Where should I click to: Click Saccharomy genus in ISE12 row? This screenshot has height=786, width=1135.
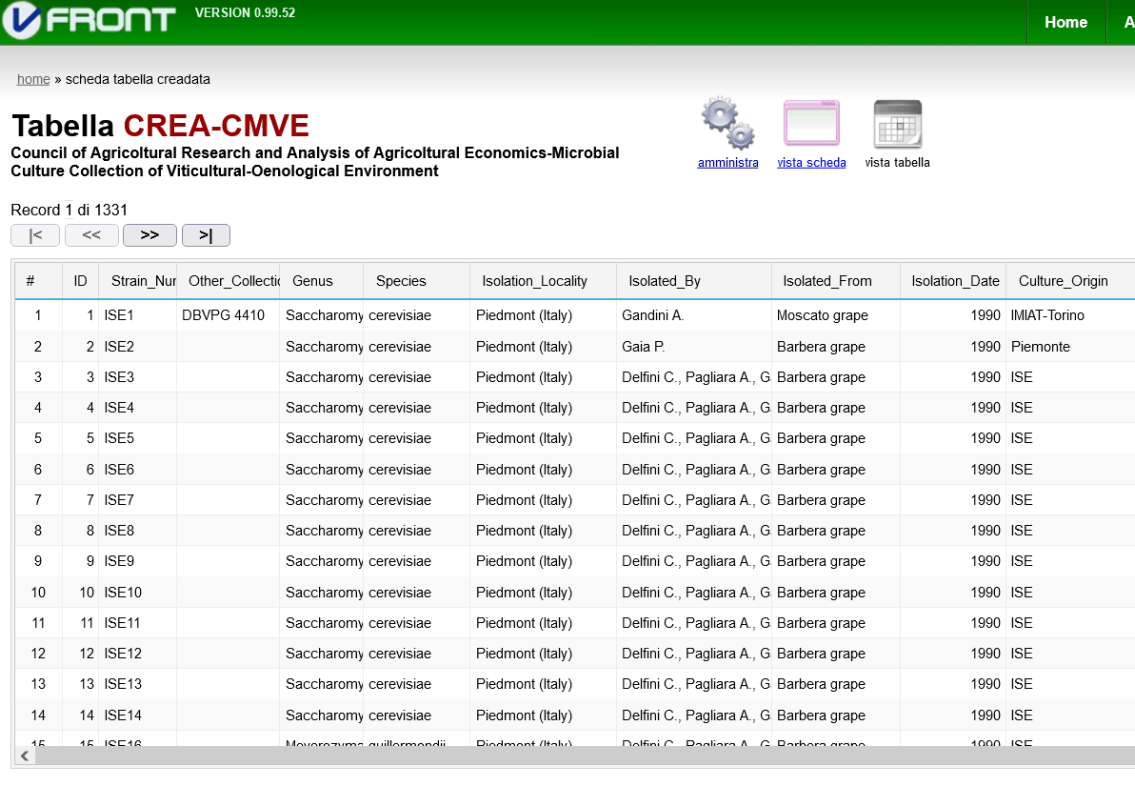point(321,654)
